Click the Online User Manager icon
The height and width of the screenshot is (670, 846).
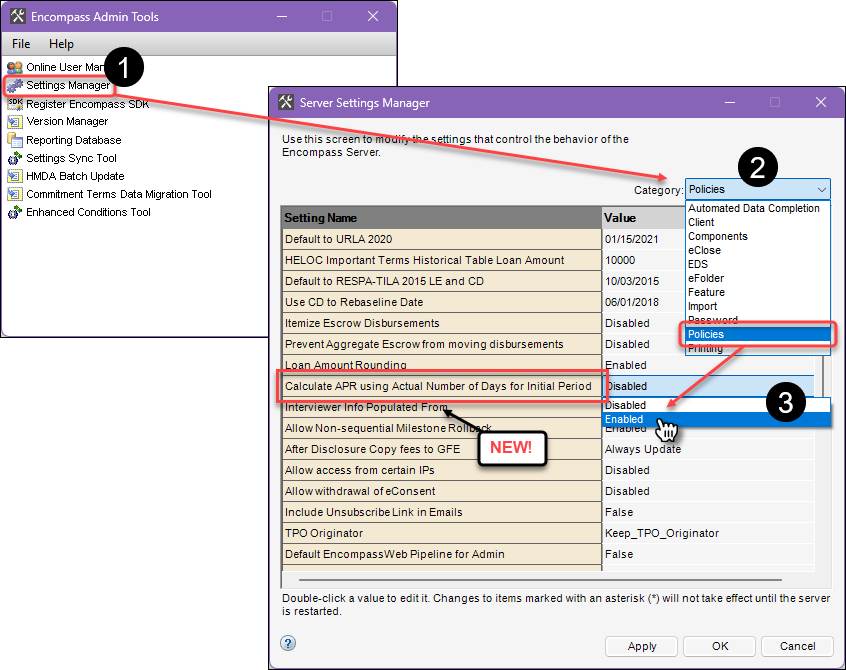(x=15, y=67)
